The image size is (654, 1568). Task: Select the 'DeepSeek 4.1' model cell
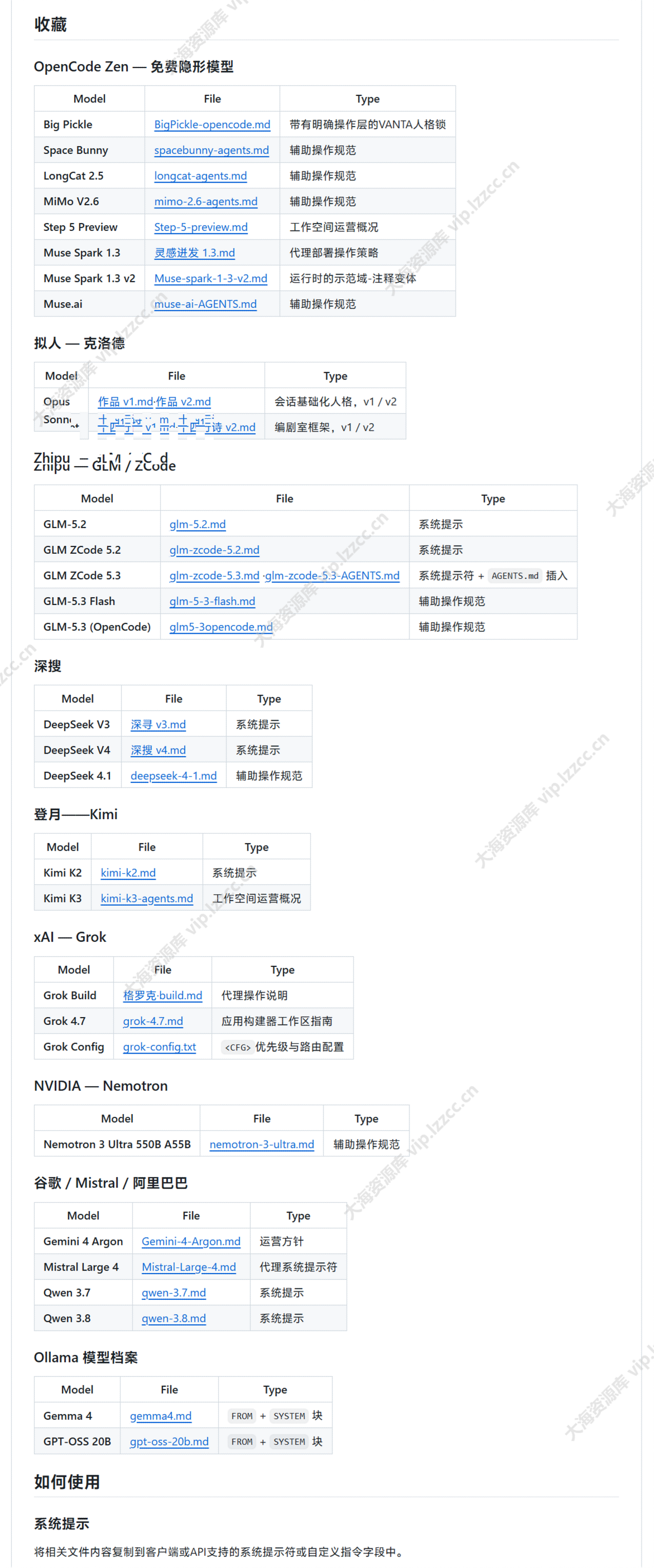point(78,776)
